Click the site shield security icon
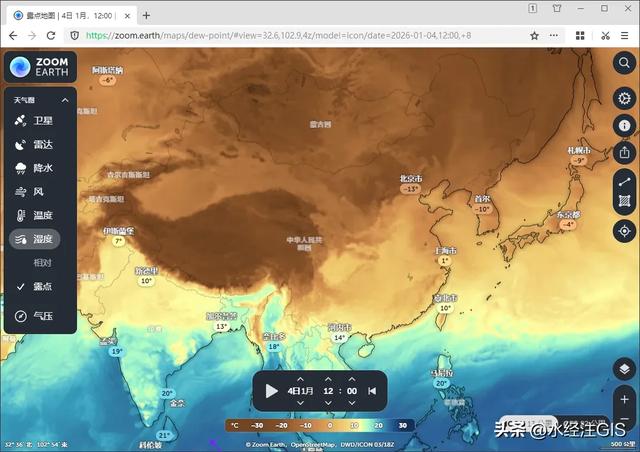Viewport: 640px width, 452px height. (x=75, y=36)
